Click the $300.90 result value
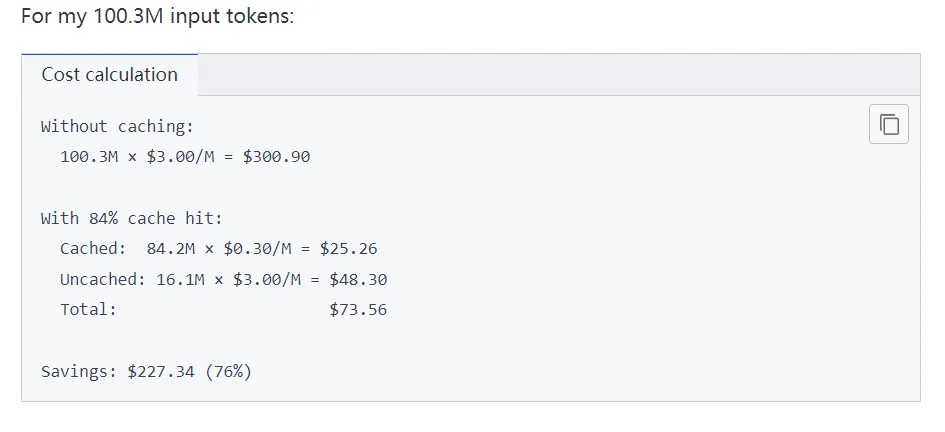 (276, 157)
